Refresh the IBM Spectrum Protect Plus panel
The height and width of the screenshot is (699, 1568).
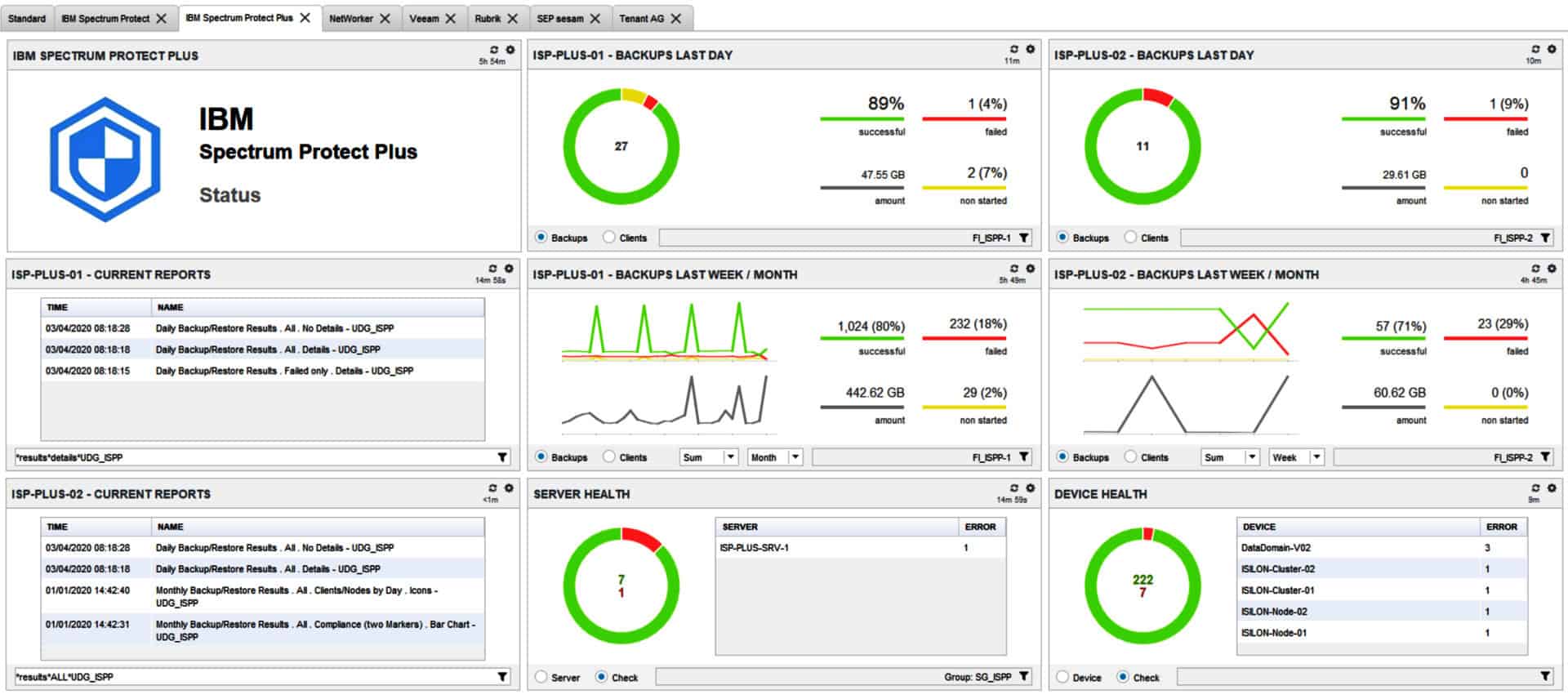tap(493, 50)
